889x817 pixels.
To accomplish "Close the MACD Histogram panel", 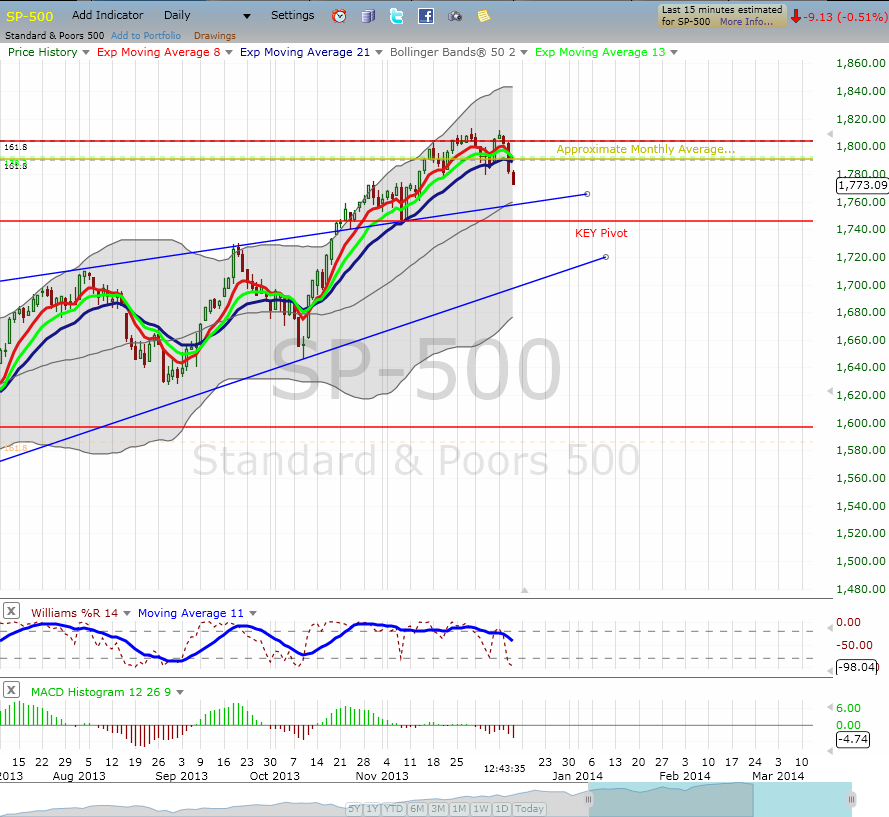I will tap(11, 690).
